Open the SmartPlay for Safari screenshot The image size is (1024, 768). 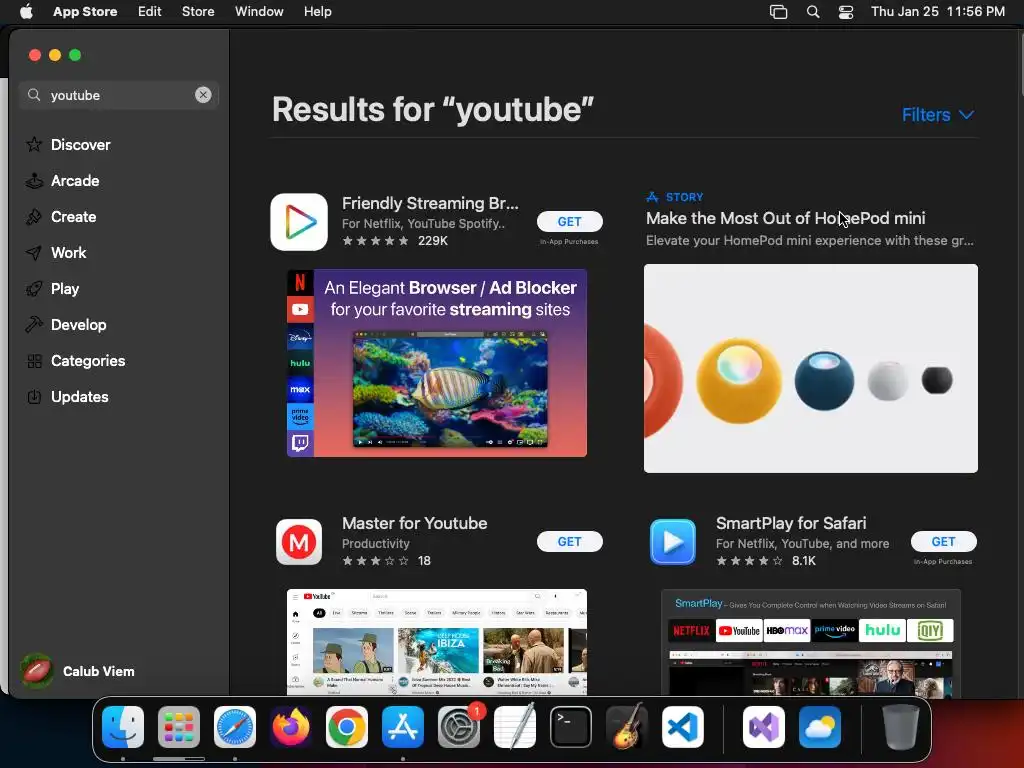[810, 642]
